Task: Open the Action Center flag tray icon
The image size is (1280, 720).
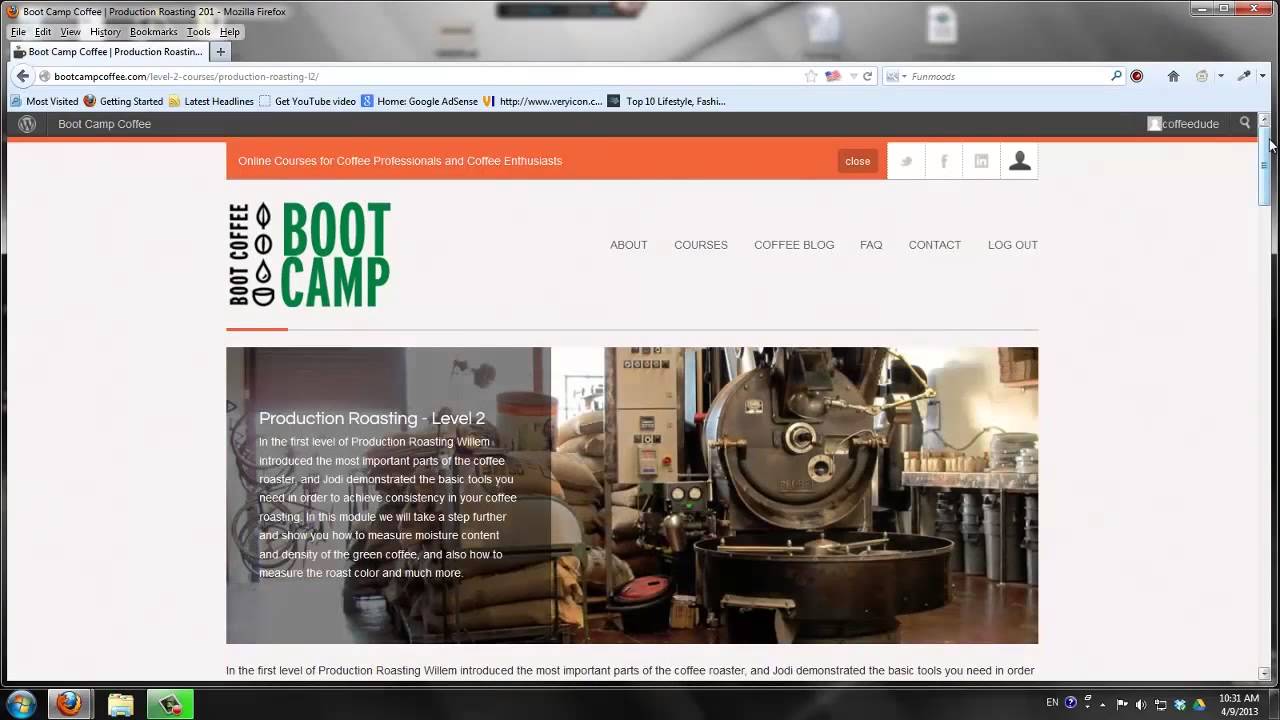Action: coord(1122,704)
